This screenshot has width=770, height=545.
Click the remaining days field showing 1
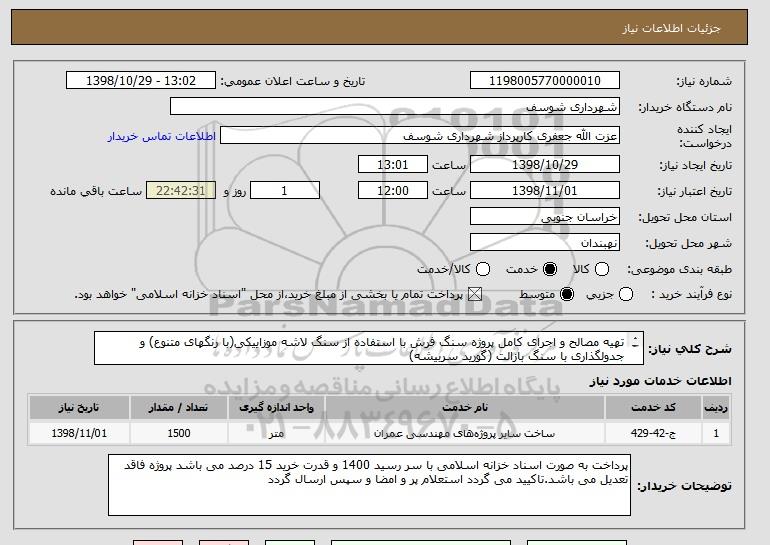[285, 191]
